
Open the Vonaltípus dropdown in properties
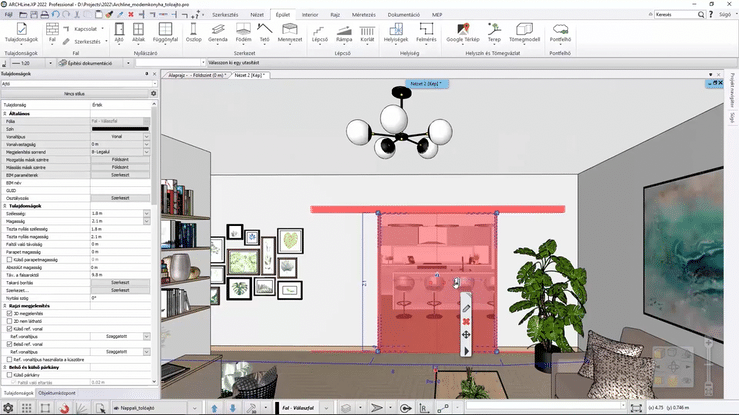pyautogui.click(x=146, y=136)
